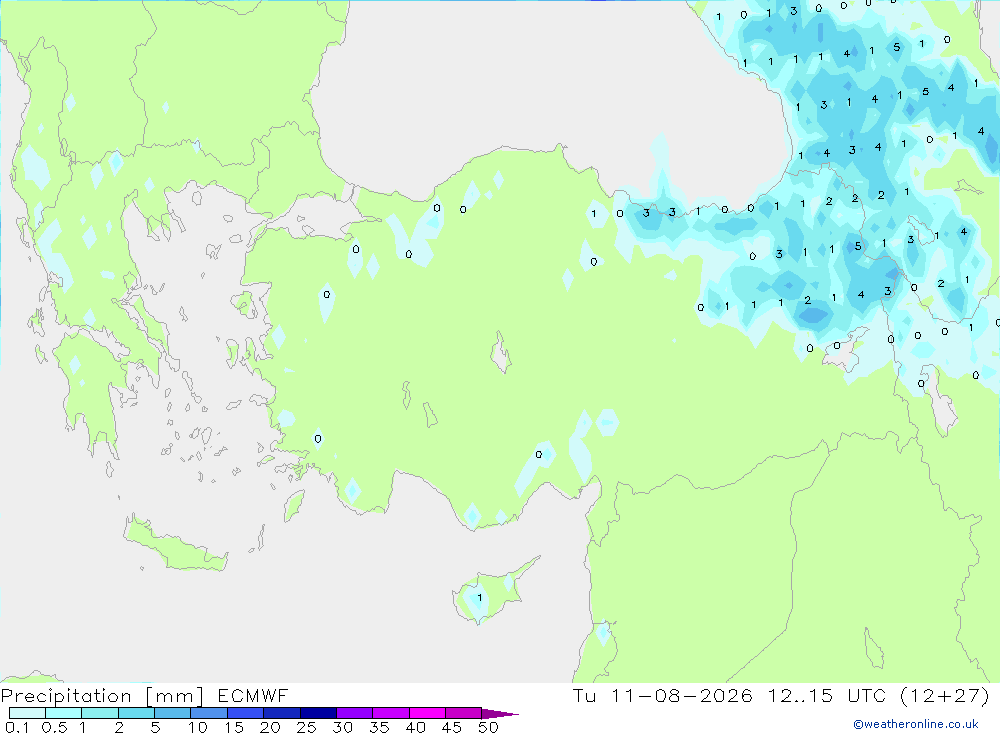1000x733 pixels.
Task: Click the weekday 'Tu' in timestamp
Action: [584, 695]
